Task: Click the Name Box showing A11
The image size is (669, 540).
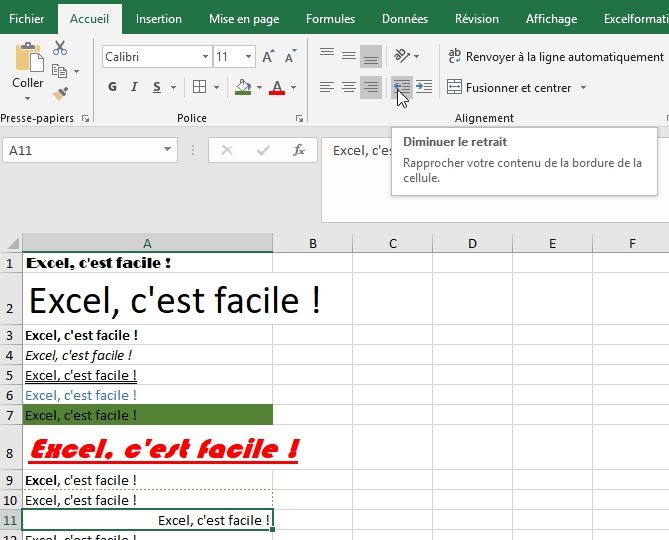Action: [90, 150]
